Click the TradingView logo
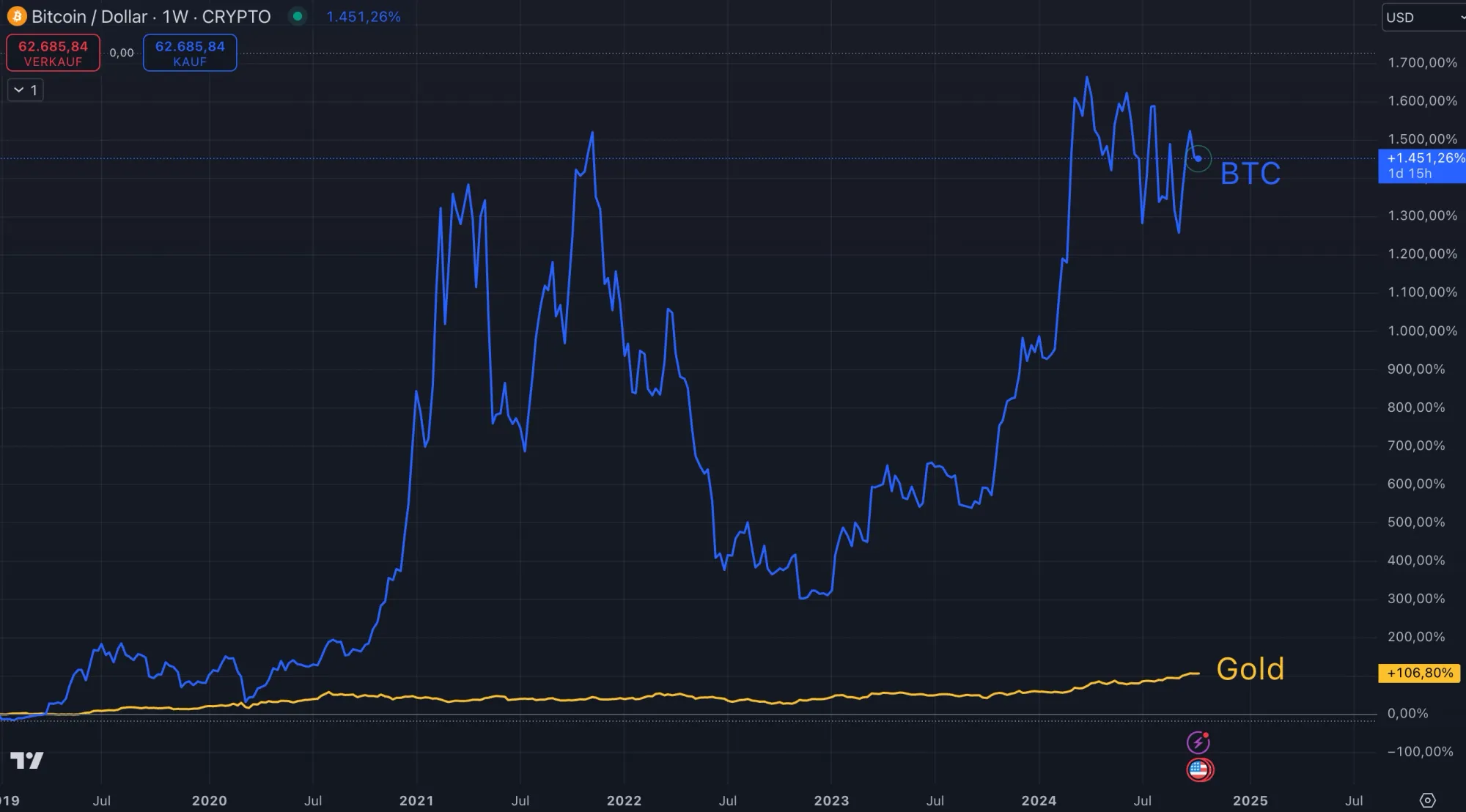The image size is (1466, 812). (x=27, y=761)
